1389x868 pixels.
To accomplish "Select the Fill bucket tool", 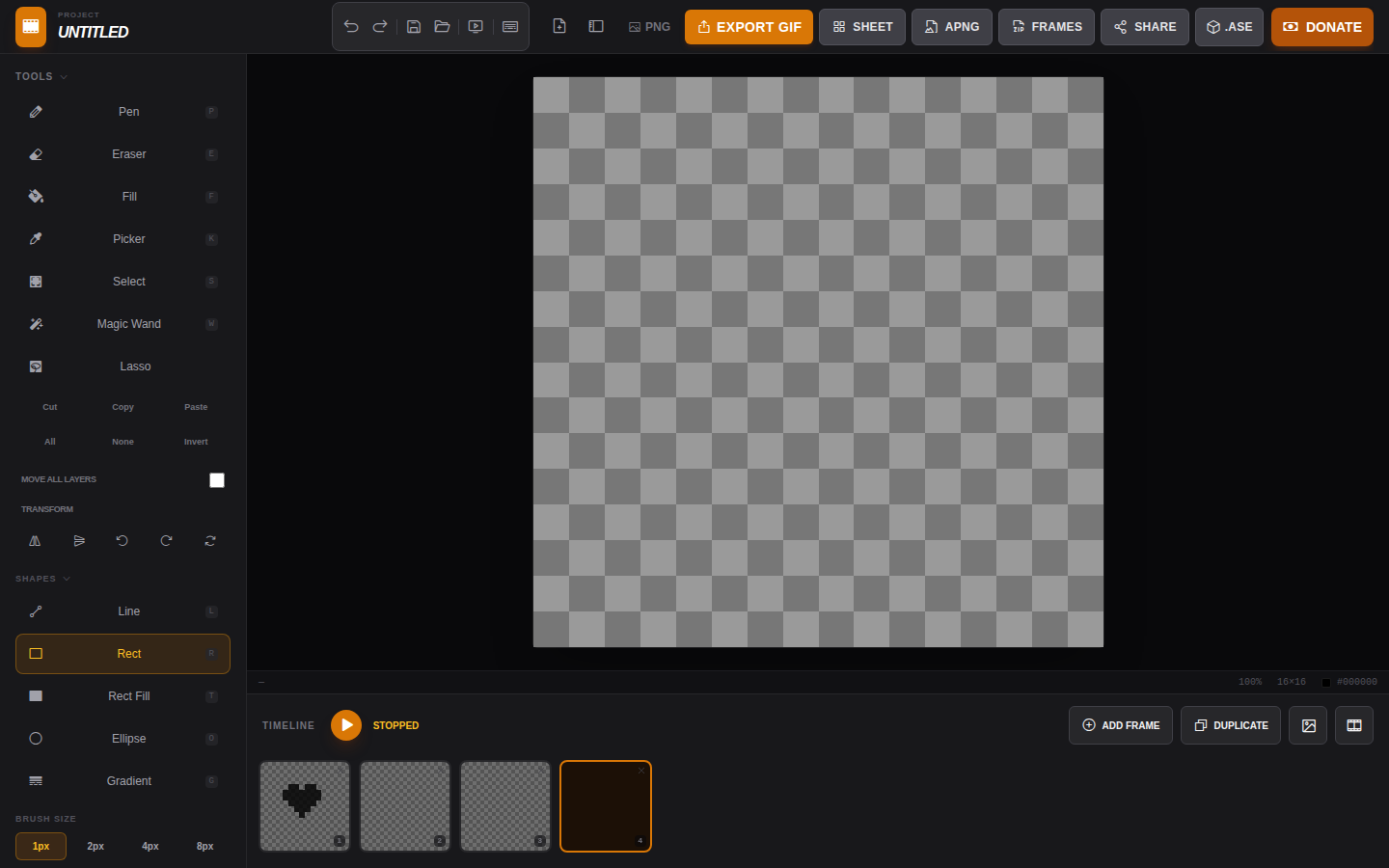I will (123, 197).
